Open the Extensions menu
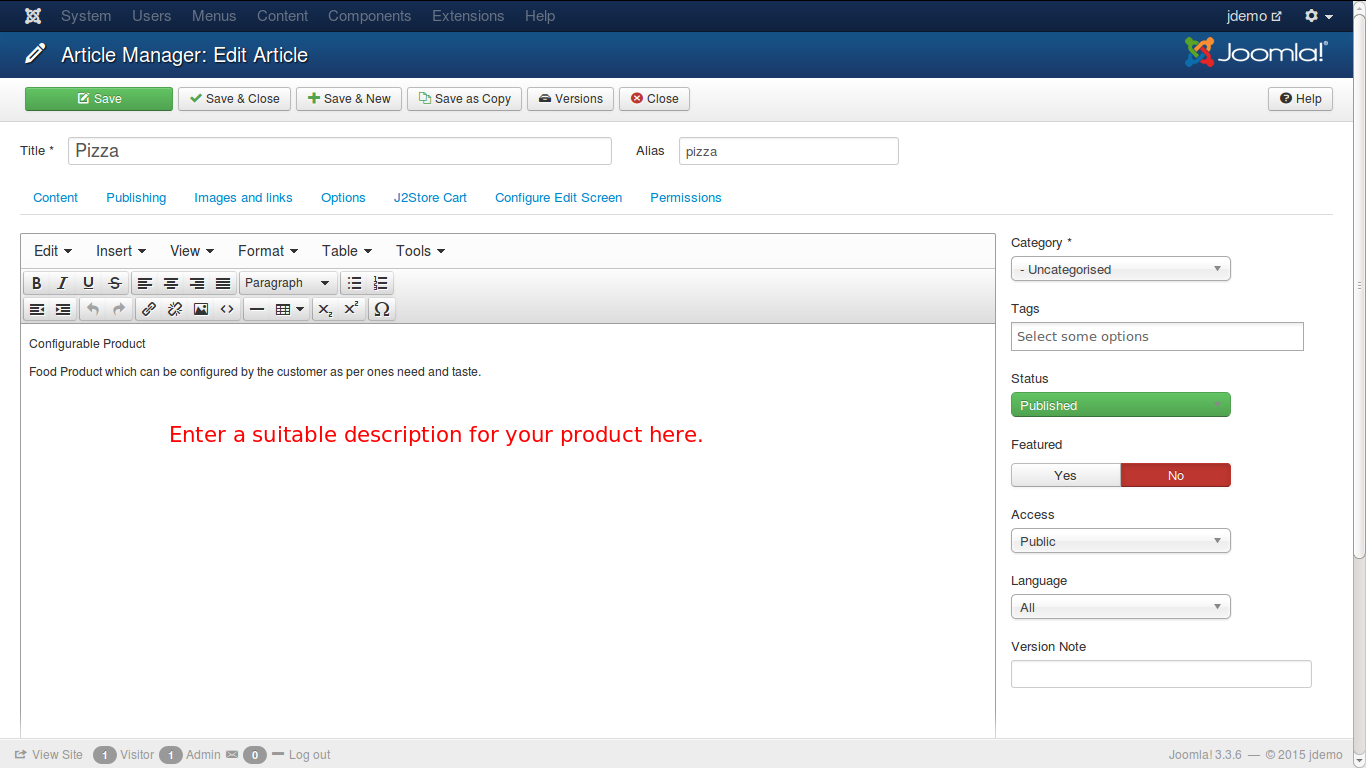 468,16
